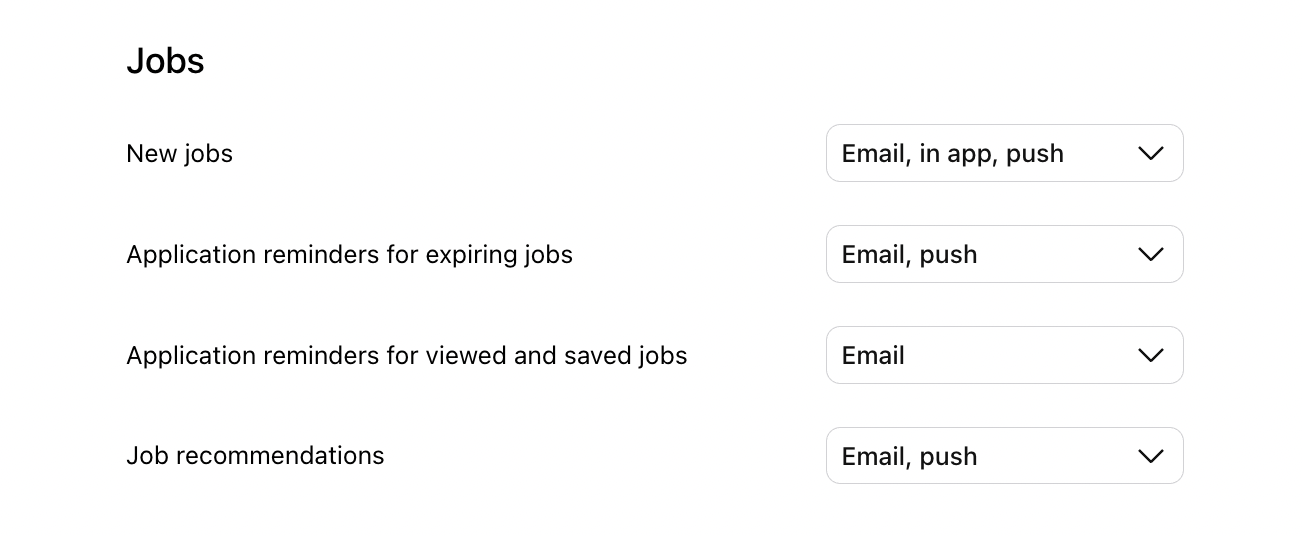Image resolution: width=1302 pixels, height=536 pixels.
Task: Click "Application reminders for expiring jobs" label
Action: pyautogui.click(x=349, y=254)
